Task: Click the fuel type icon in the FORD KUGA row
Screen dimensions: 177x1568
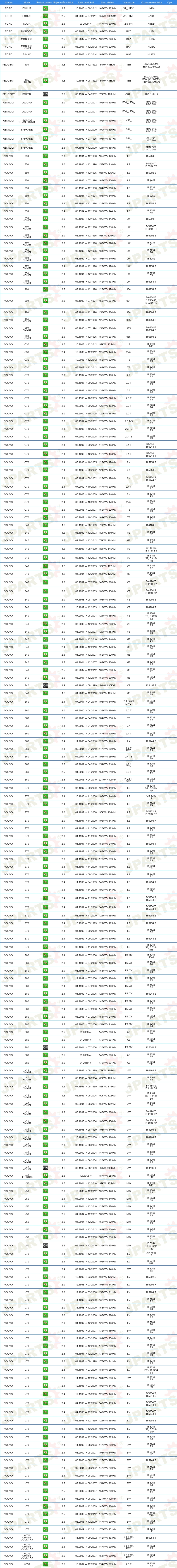Action: pyautogui.click(x=46, y=24)
